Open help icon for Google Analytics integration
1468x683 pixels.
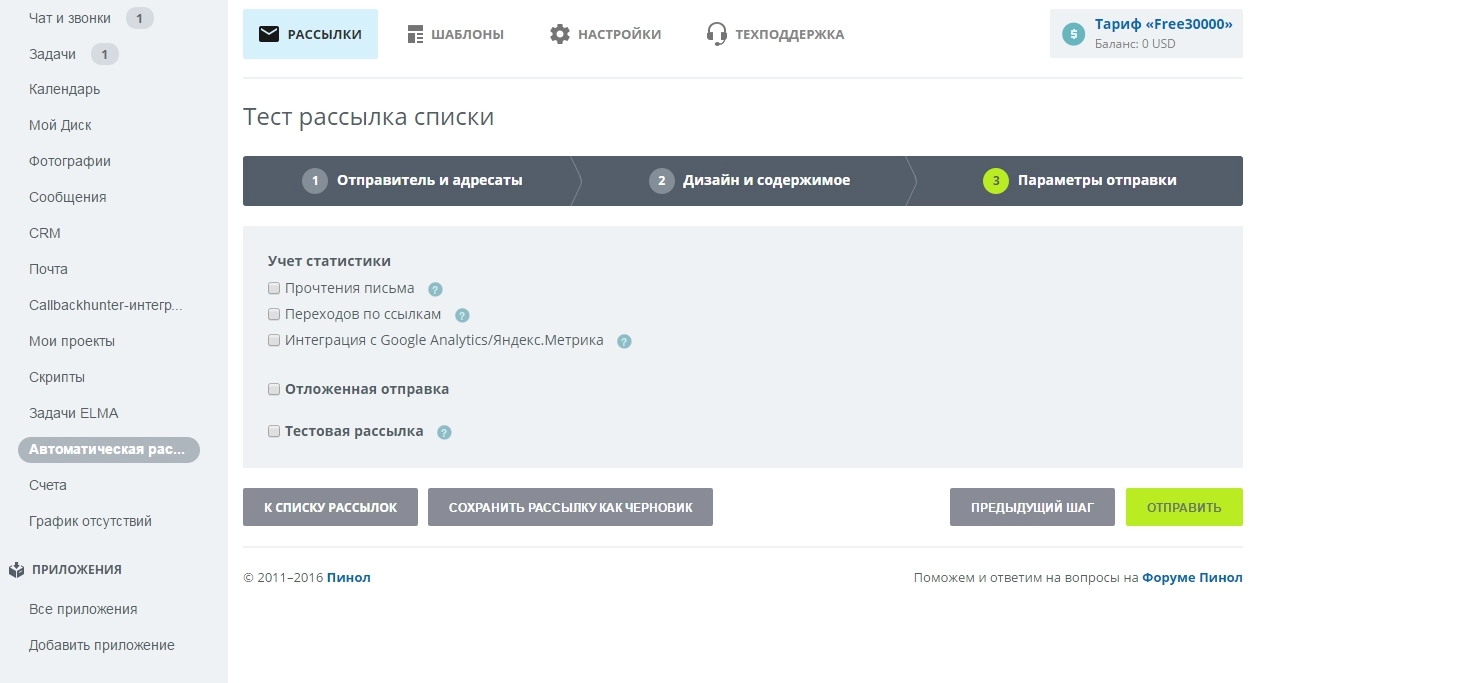(x=624, y=341)
